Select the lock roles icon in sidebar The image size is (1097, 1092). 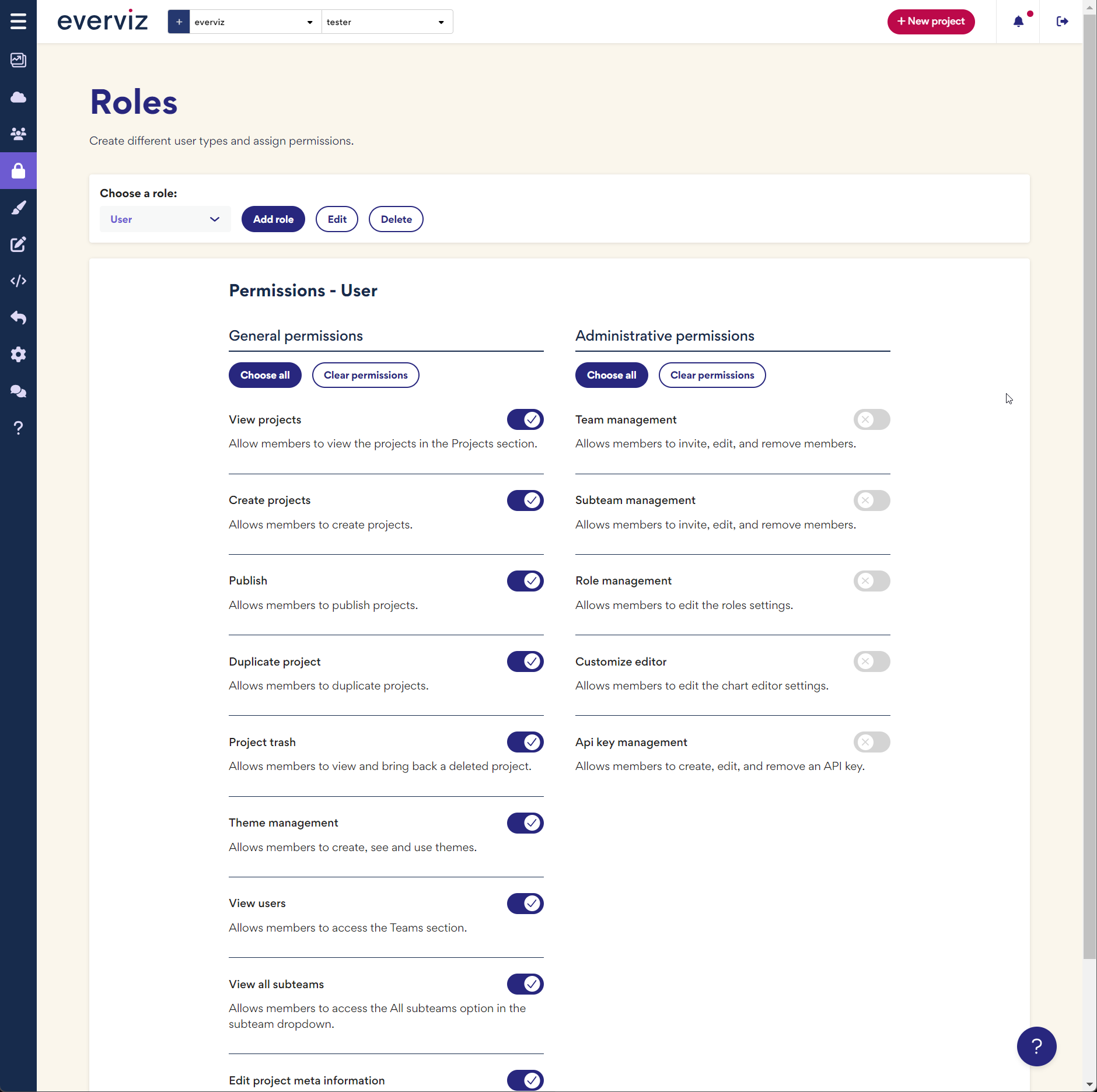click(18, 170)
